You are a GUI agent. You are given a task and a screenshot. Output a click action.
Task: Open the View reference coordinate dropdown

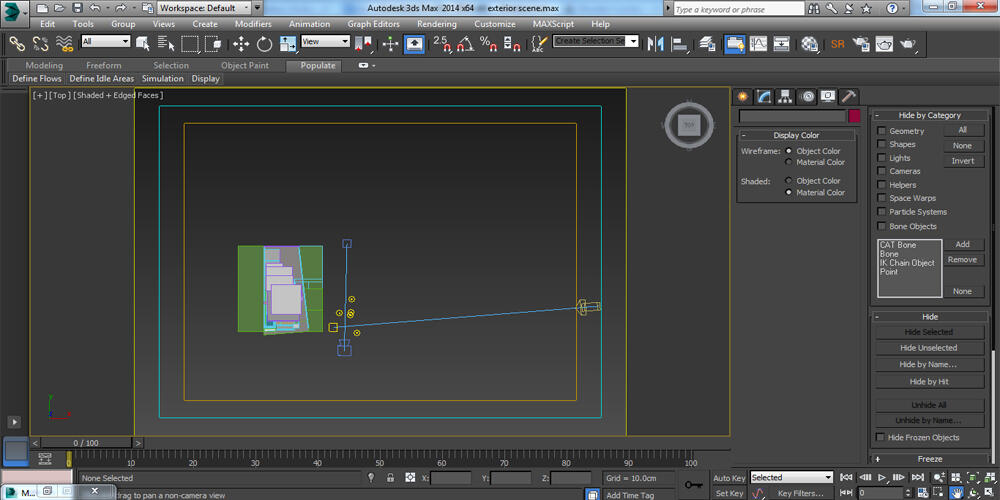tap(325, 42)
